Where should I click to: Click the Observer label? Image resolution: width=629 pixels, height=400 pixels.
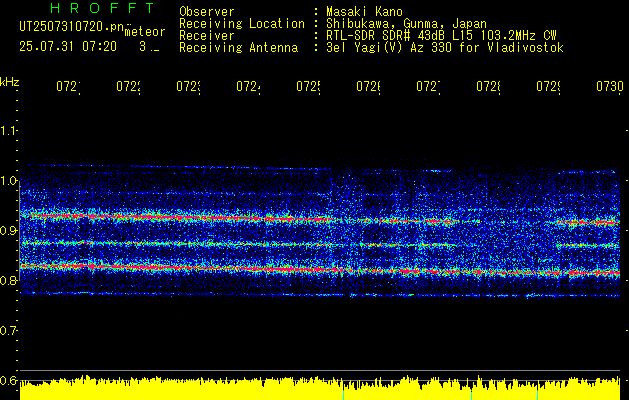(x=207, y=12)
